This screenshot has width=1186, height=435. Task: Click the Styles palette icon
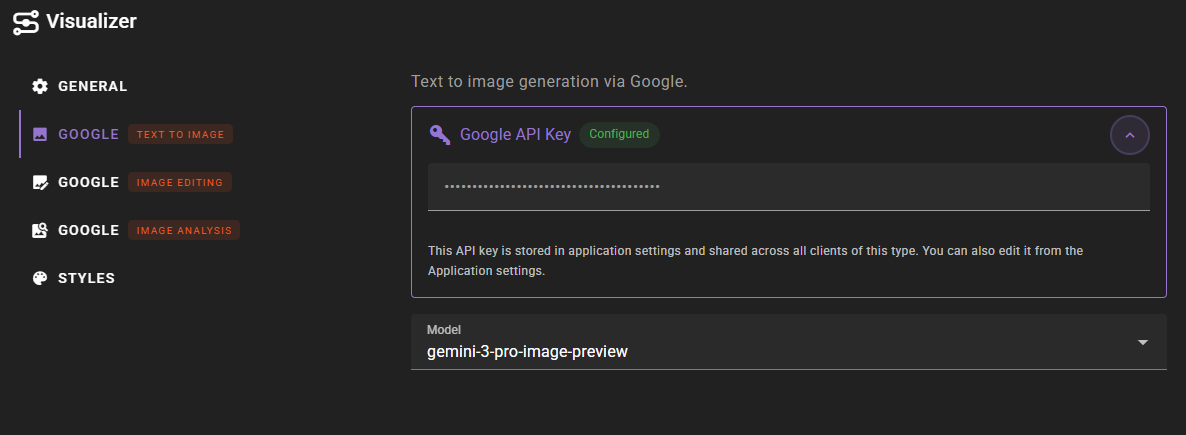click(x=40, y=278)
